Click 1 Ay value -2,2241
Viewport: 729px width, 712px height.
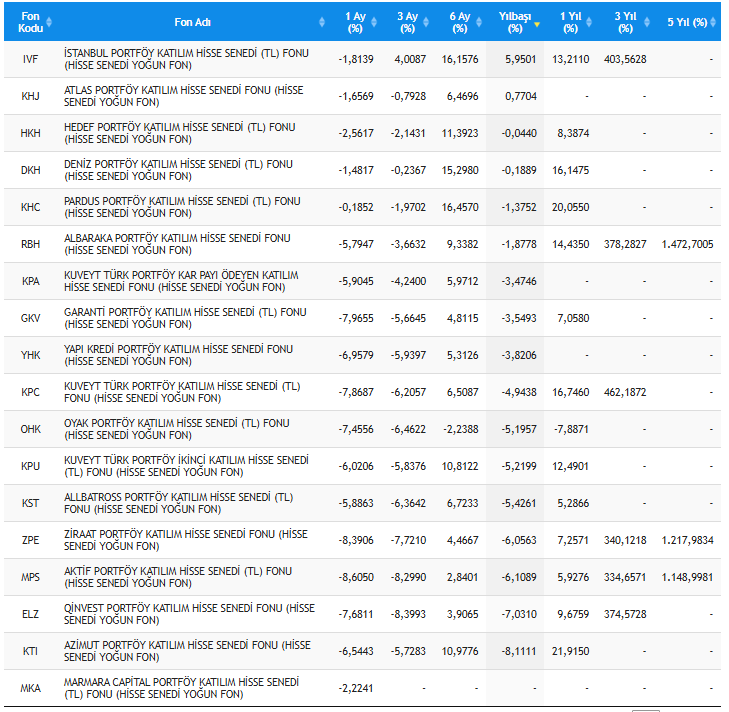coord(356,688)
